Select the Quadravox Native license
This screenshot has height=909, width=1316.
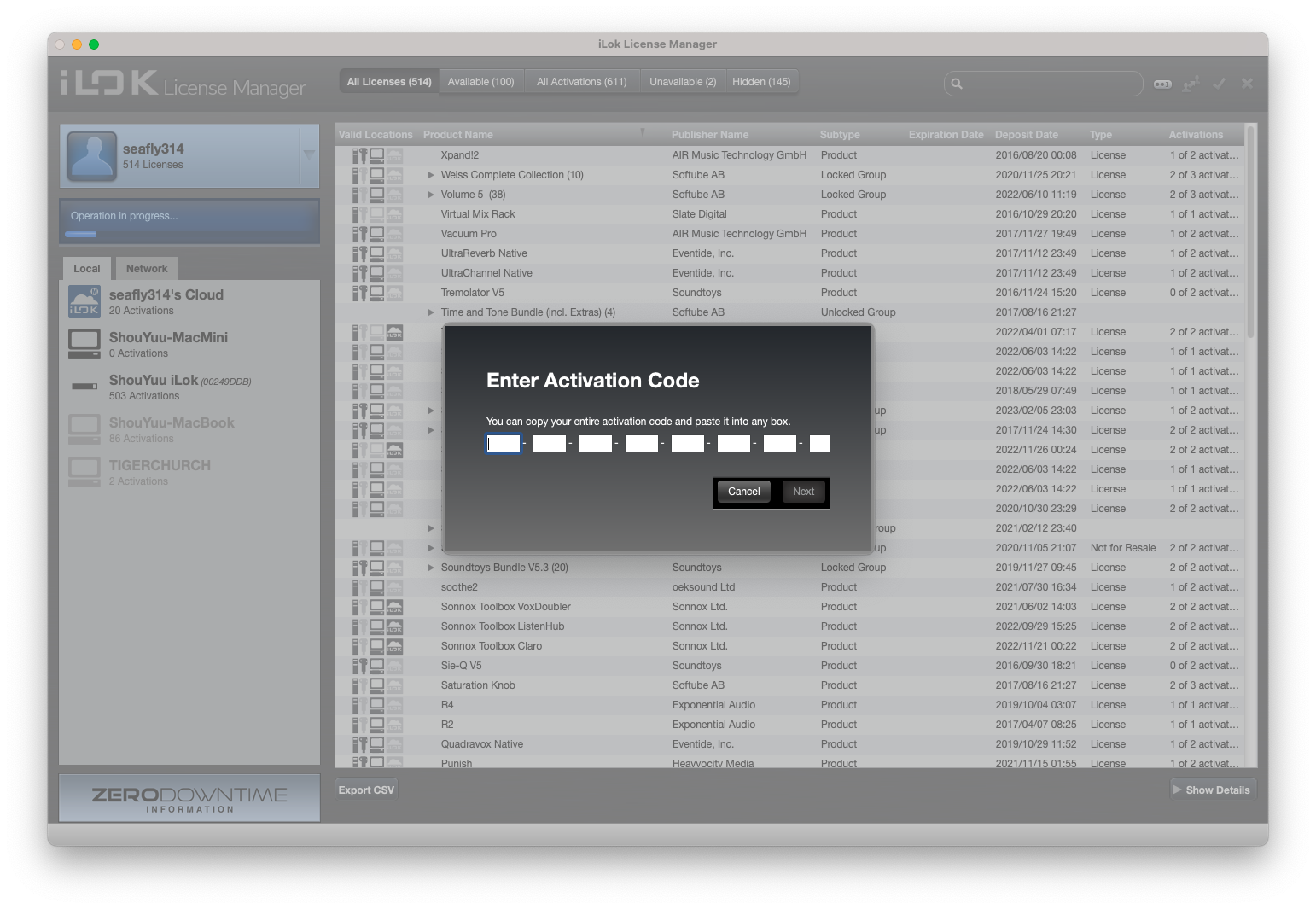[x=789, y=744]
